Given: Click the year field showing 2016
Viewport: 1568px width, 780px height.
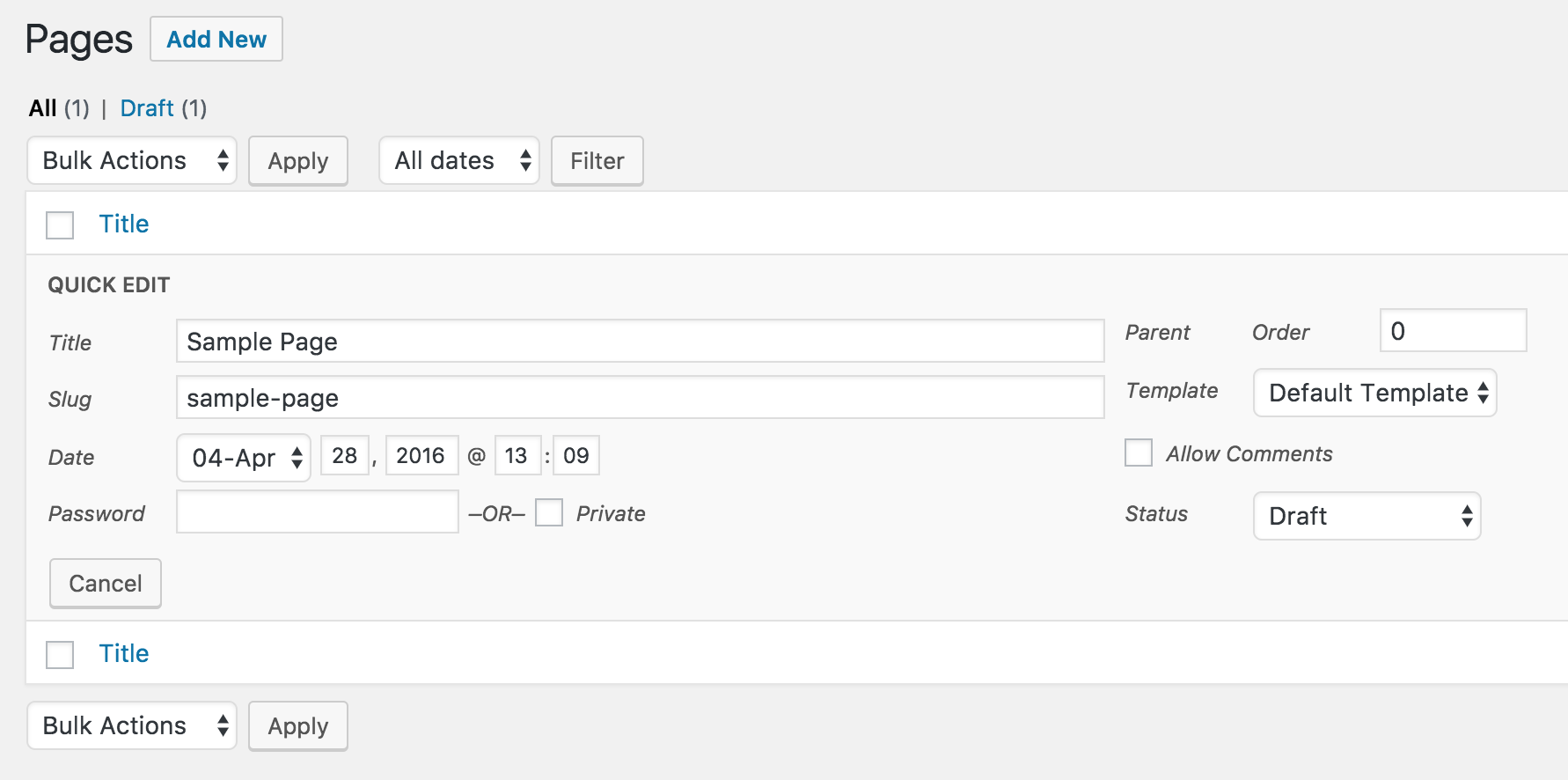Looking at the screenshot, I should [x=421, y=455].
